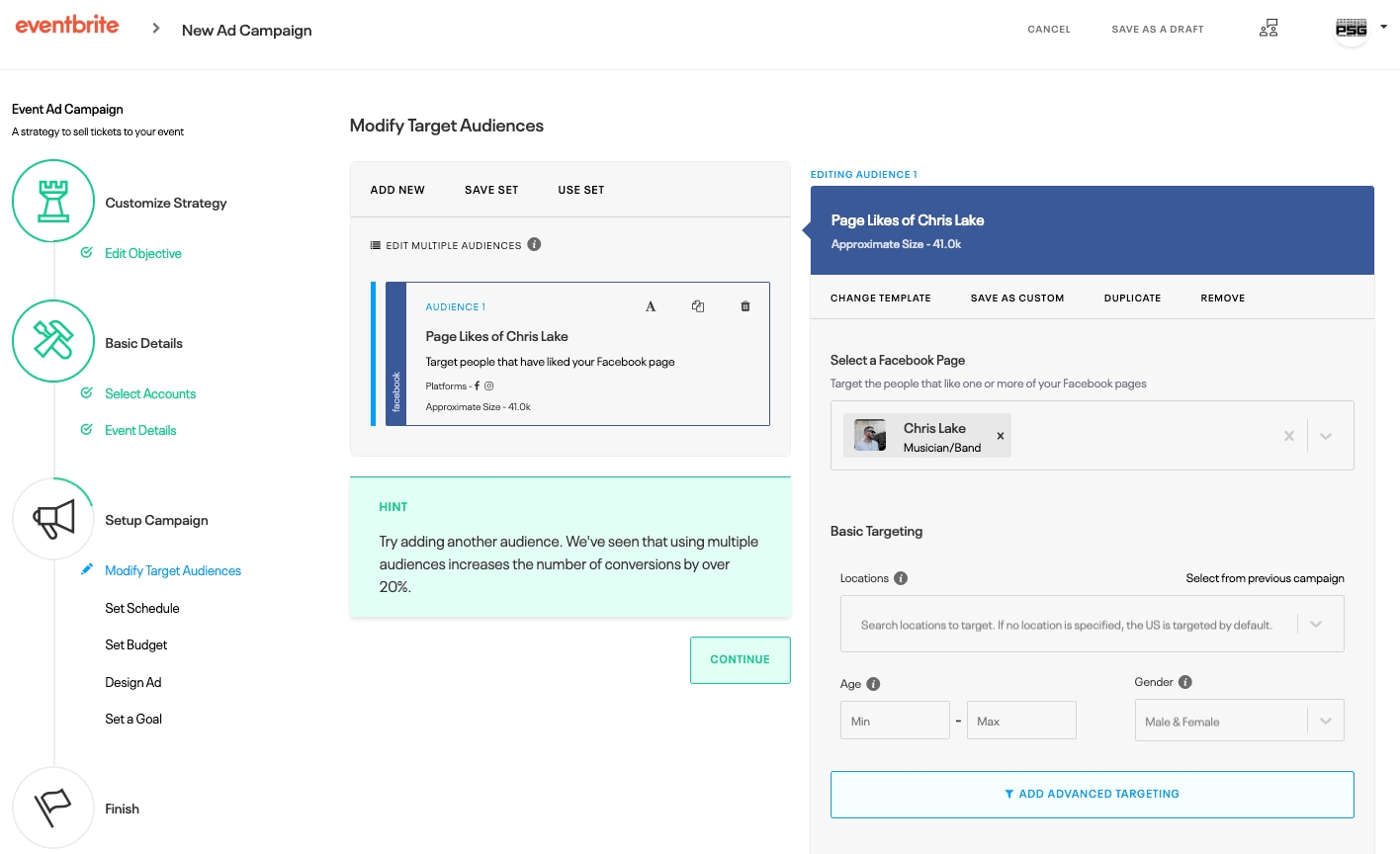
Task: Click the duplicate icon on Audience 1 card
Action: 698,306
